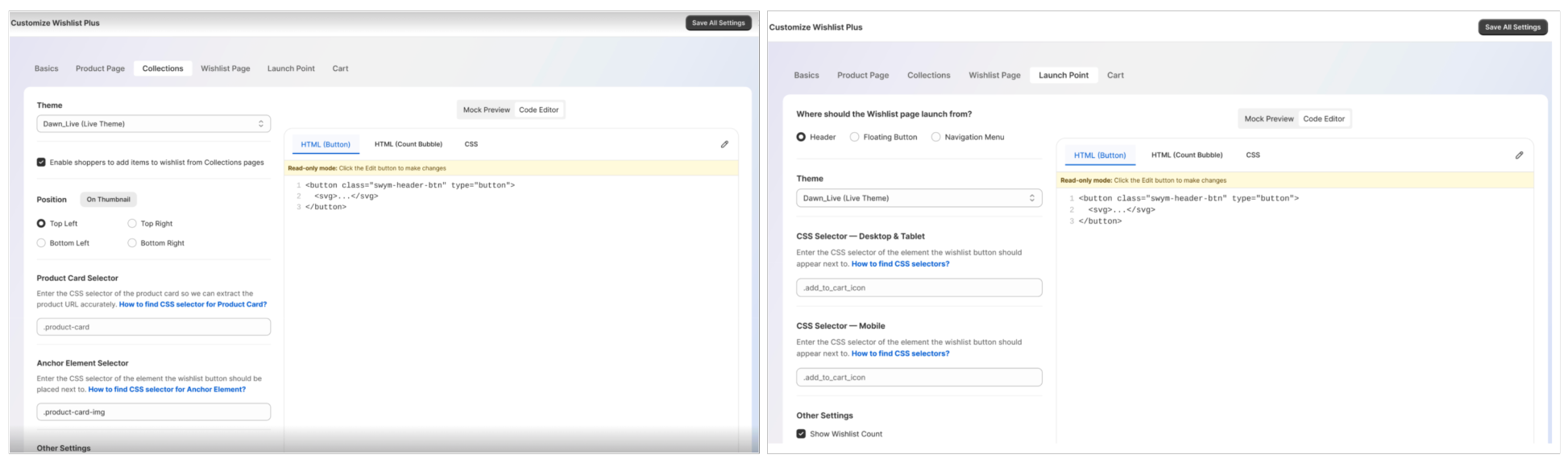This screenshot has width=1568, height=467.
Task: Open How to find CSS selector for Anchor Element link
Action: (167, 390)
